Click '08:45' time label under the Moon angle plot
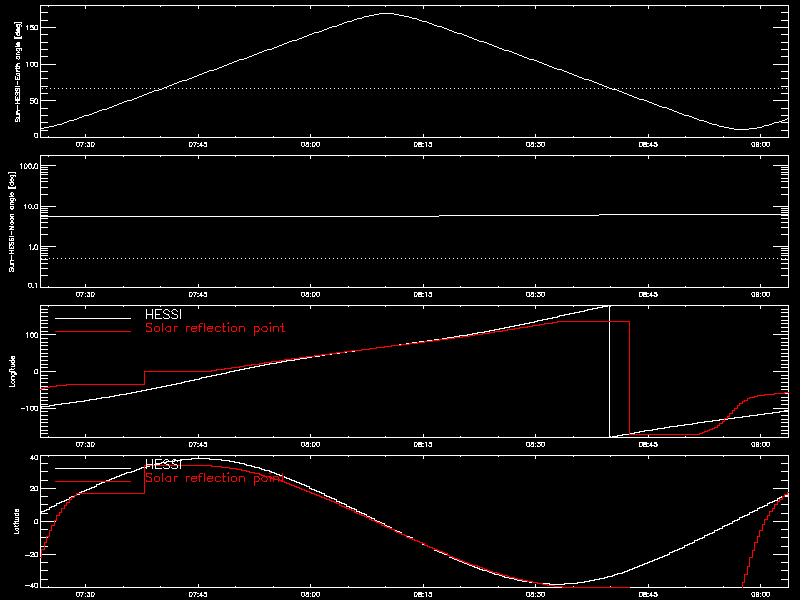The height and width of the screenshot is (600, 800). (648, 294)
